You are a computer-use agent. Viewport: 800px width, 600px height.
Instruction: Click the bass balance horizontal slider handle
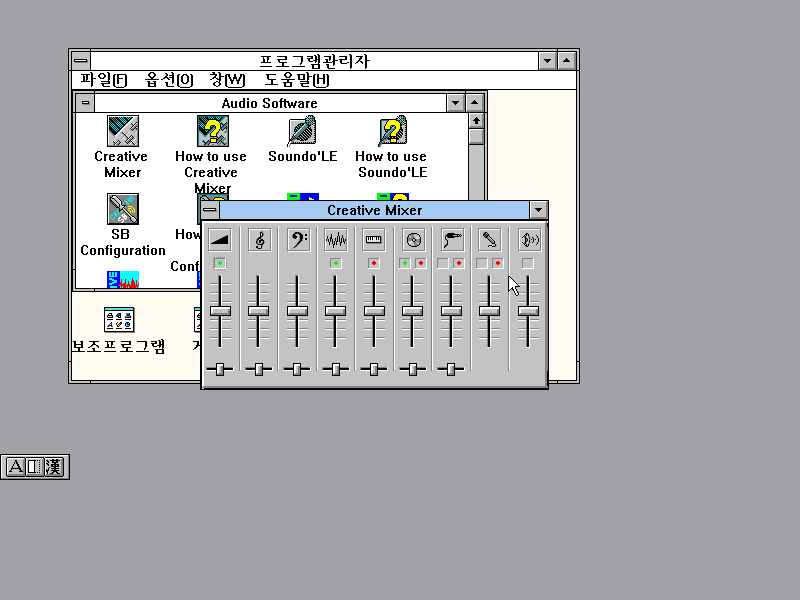point(297,369)
